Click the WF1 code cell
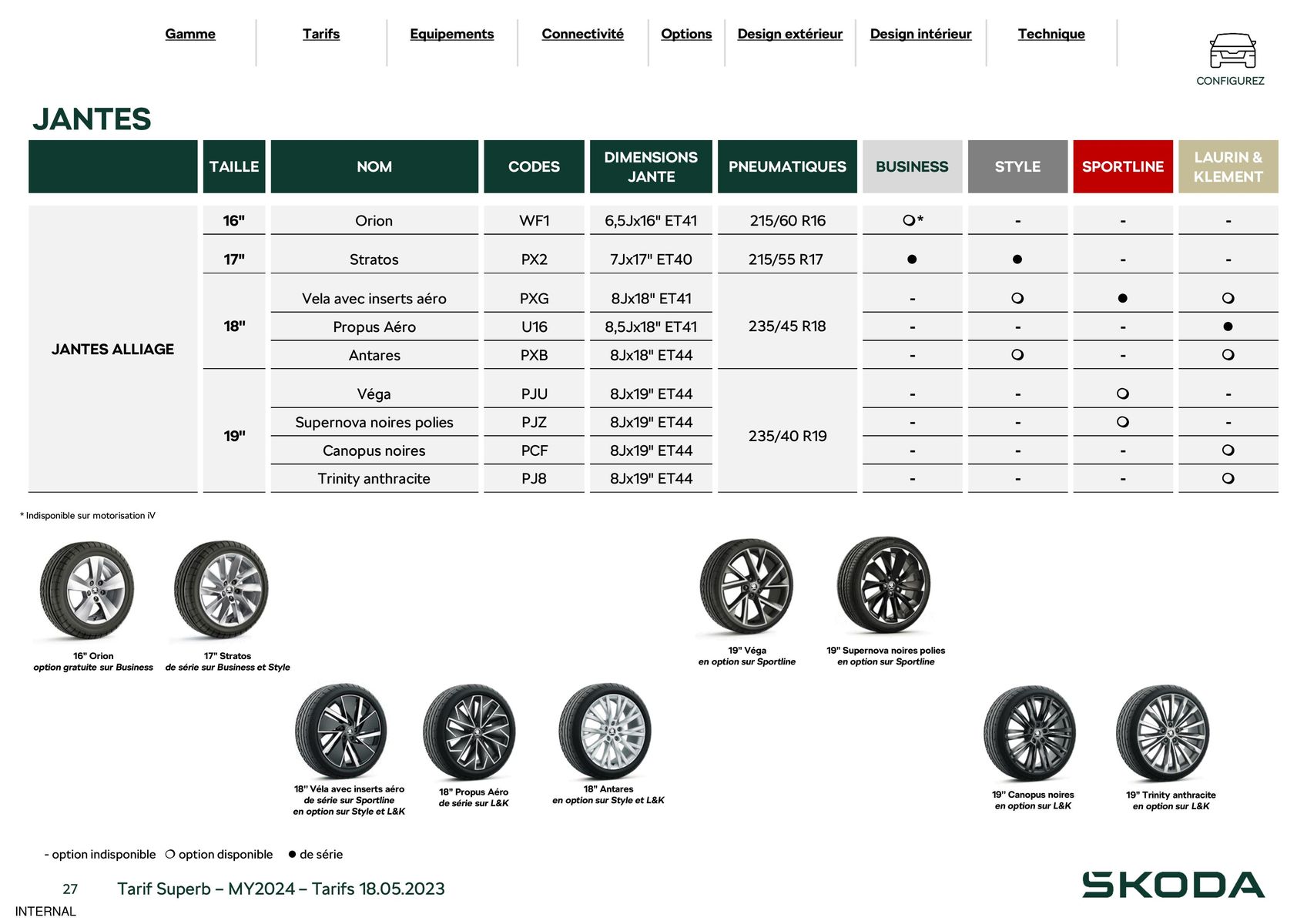The image size is (1307, 924). point(534,220)
